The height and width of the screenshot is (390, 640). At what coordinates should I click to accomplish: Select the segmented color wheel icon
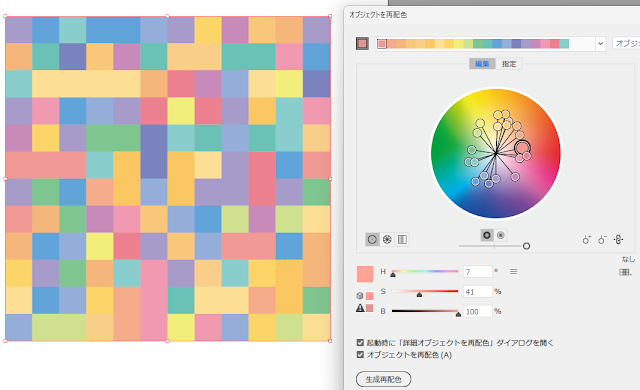click(x=387, y=239)
